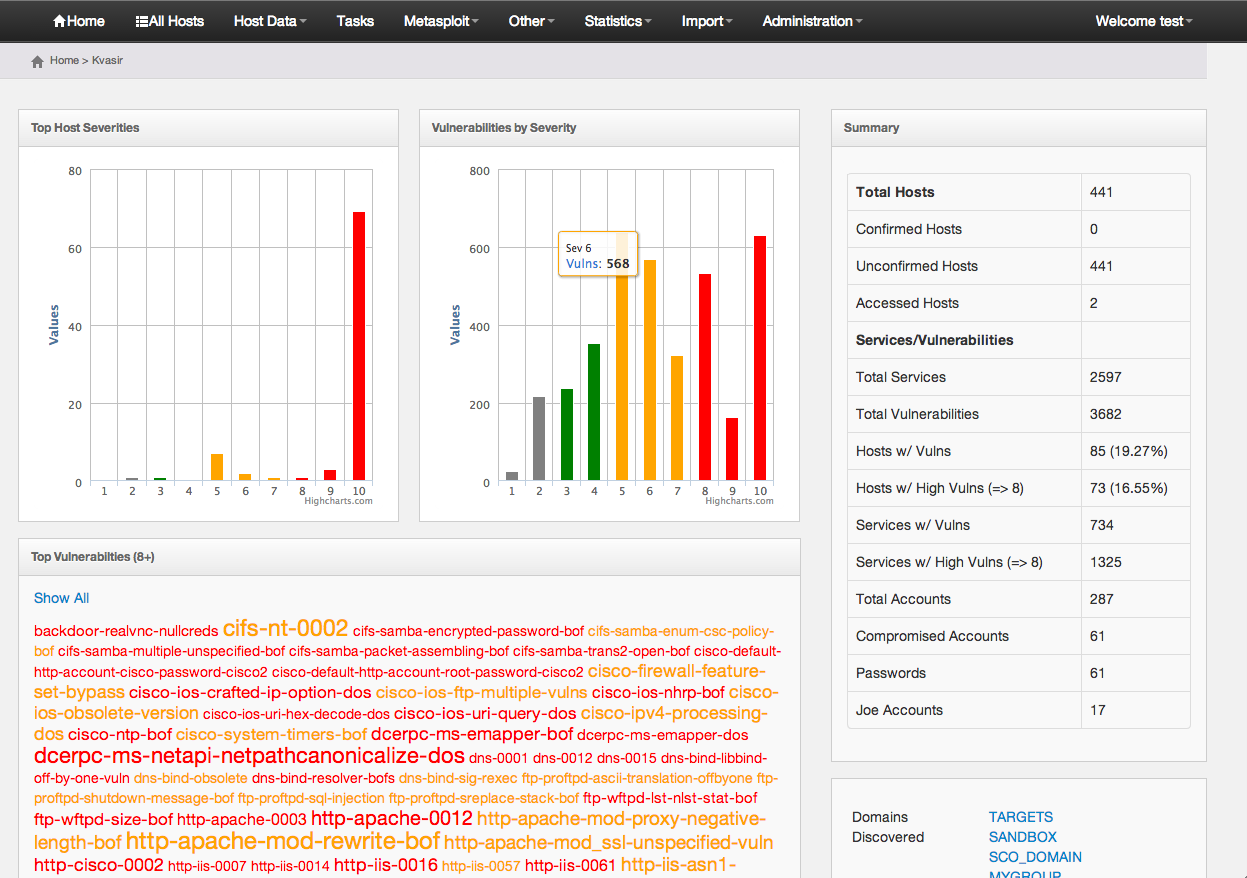This screenshot has width=1247, height=878.
Task: Select the TARGETS domain link
Action: click(1020, 817)
